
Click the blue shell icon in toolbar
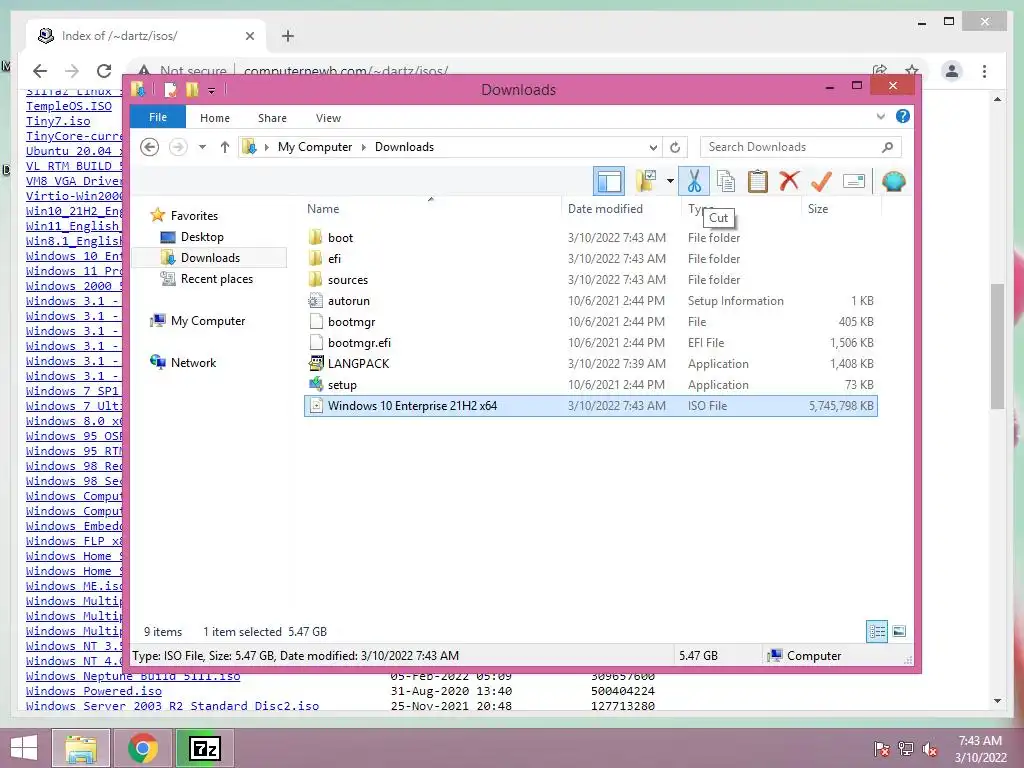point(893,181)
